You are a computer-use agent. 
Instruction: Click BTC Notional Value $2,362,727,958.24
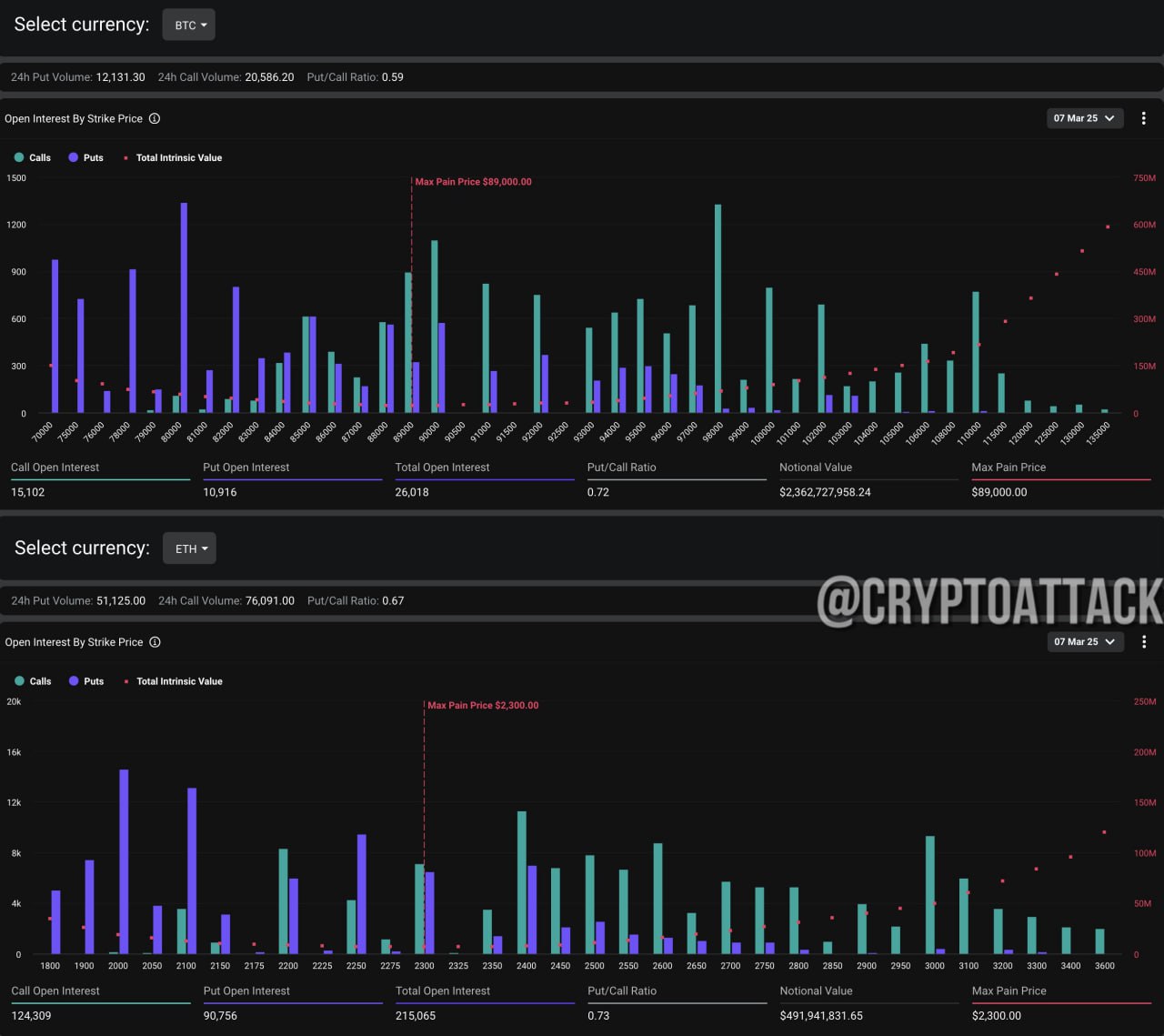825,492
